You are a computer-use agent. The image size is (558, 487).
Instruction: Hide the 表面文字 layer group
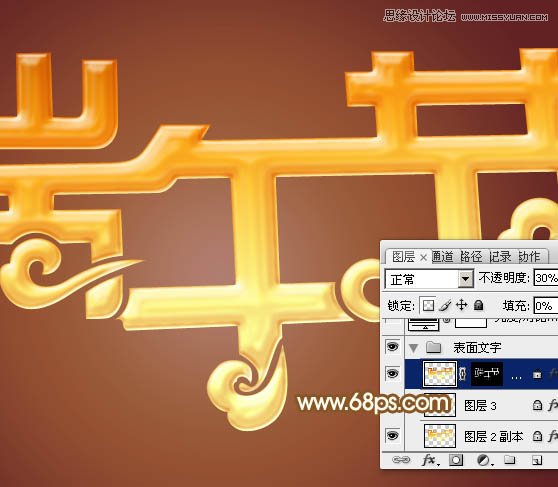pyautogui.click(x=392, y=346)
